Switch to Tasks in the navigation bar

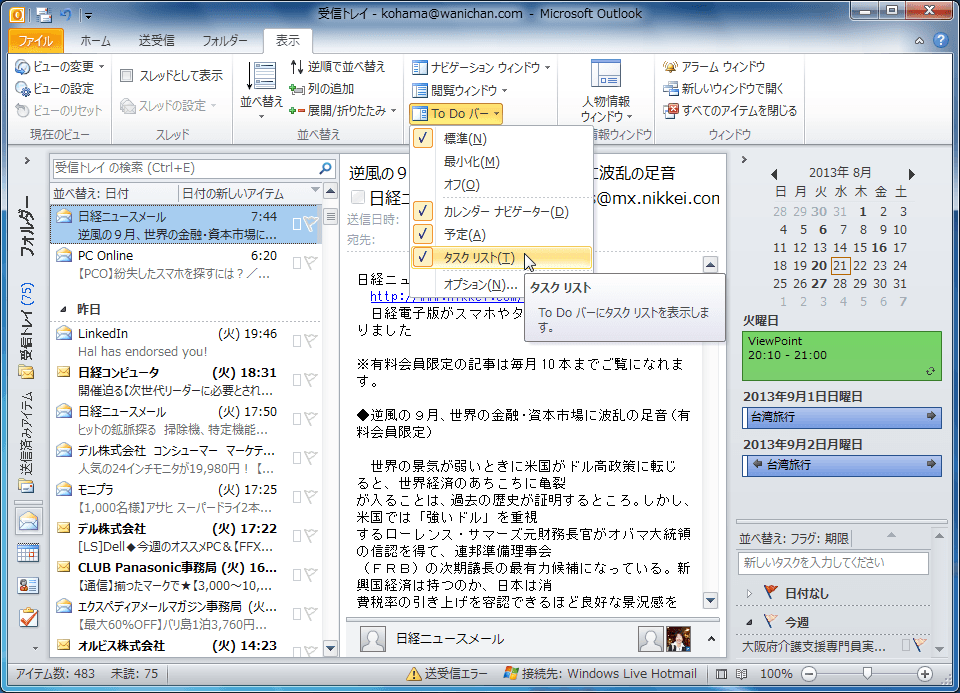point(28,618)
